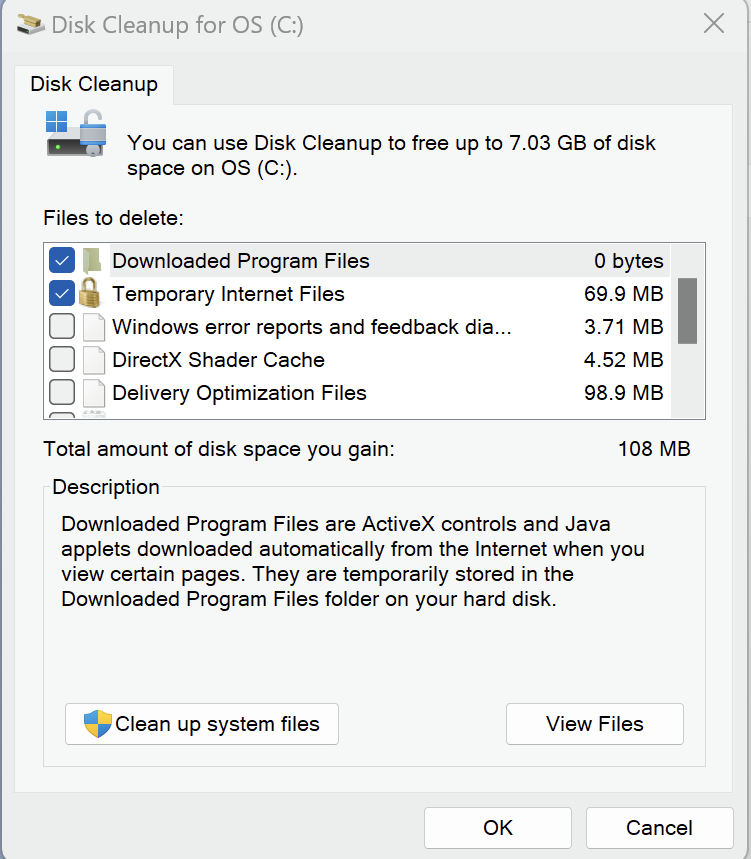The width and height of the screenshot is (751, 859).
Task: Close the Disk Cleanup window
Action: [714, 24]
